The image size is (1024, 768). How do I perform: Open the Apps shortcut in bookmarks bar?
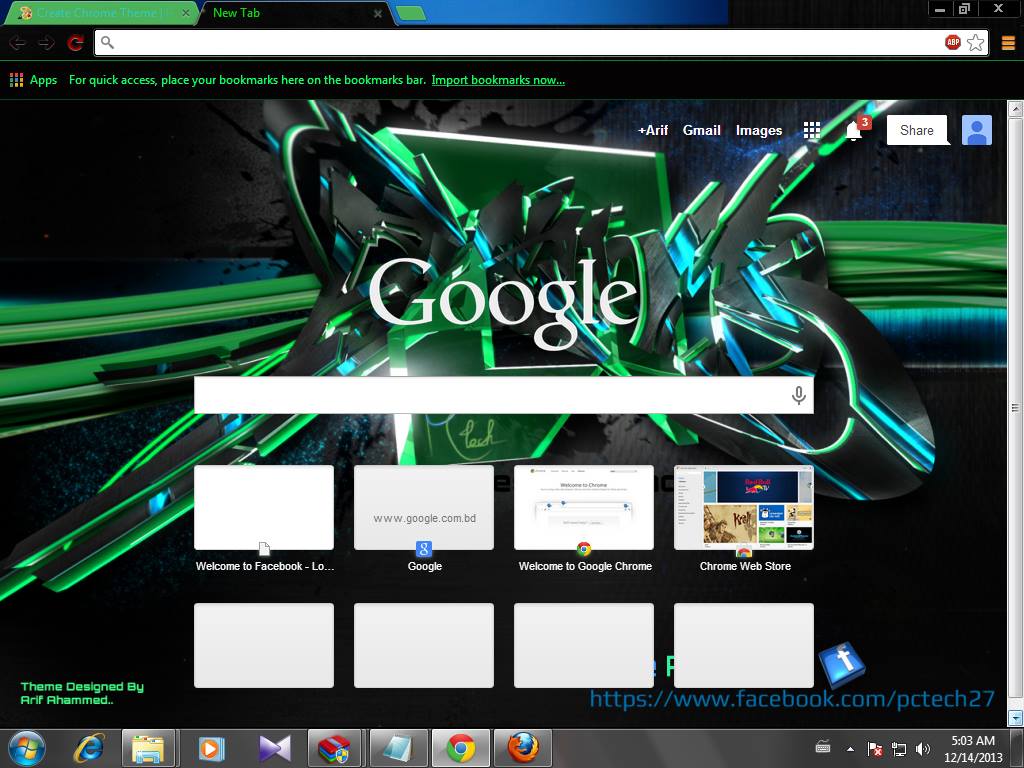(34, 80)
